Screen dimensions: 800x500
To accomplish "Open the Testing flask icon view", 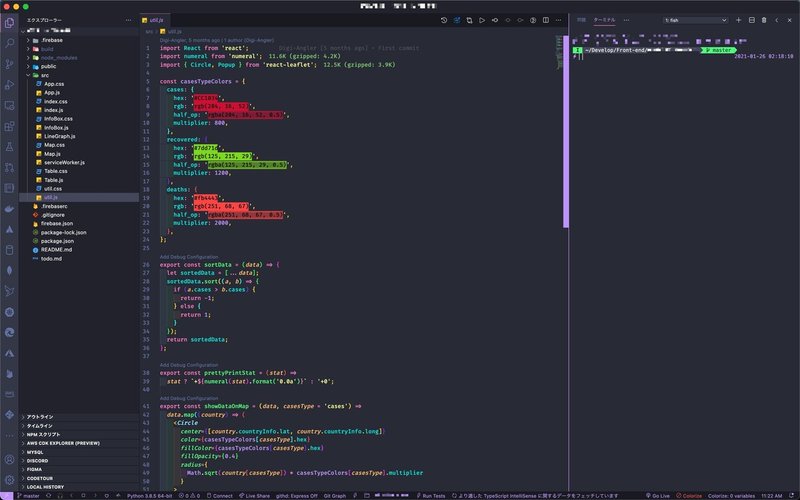I will click(x=9, y=147).
